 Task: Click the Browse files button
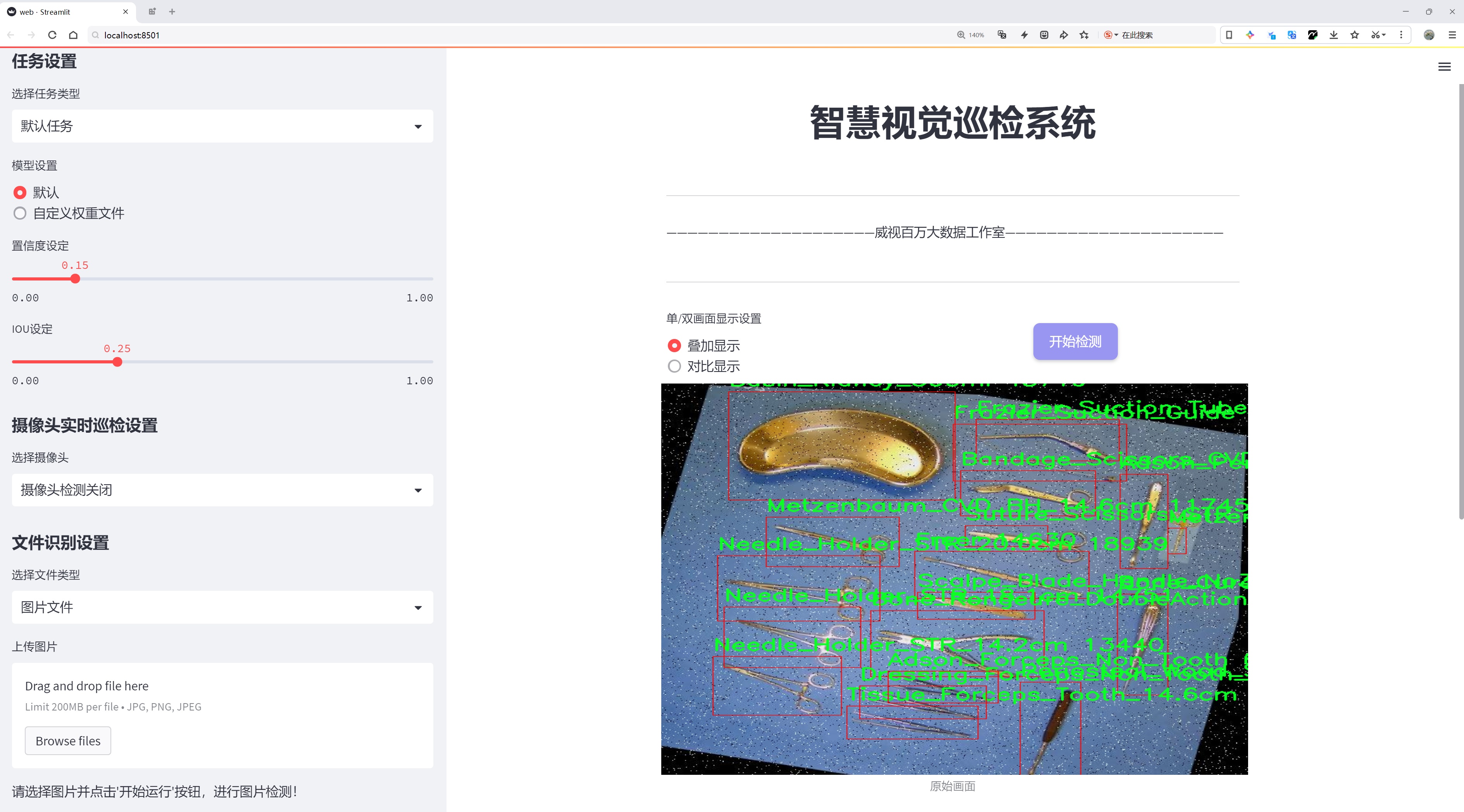[x=67, y=741]
